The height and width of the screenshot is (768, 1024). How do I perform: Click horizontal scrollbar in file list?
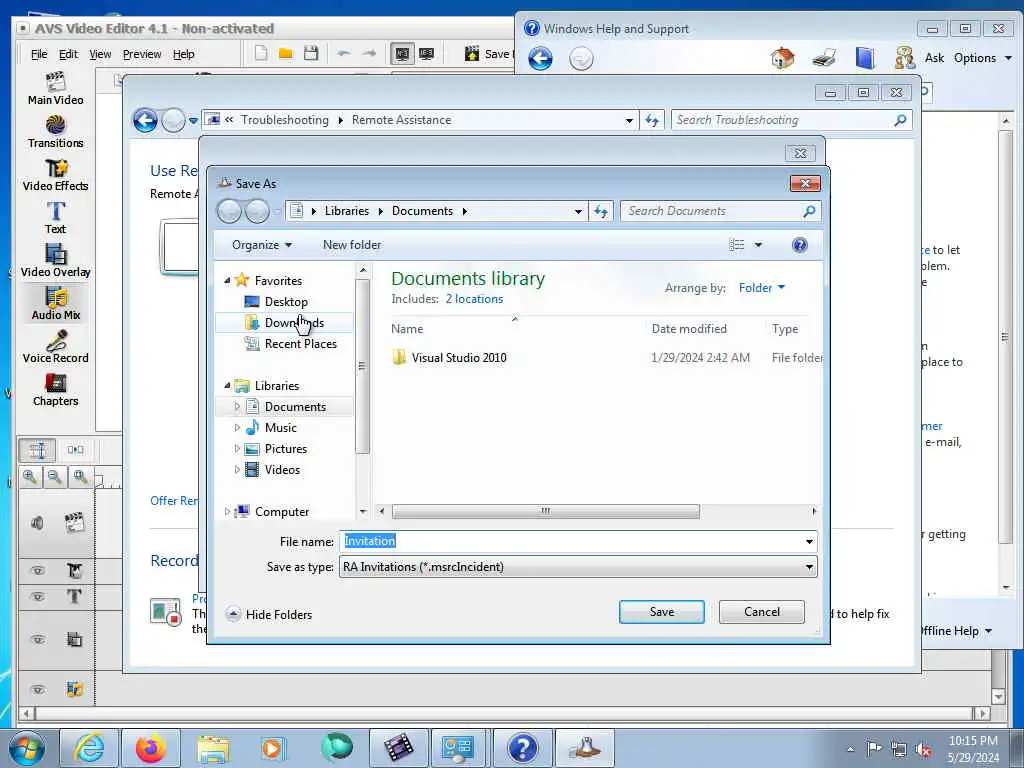[545, 511]
